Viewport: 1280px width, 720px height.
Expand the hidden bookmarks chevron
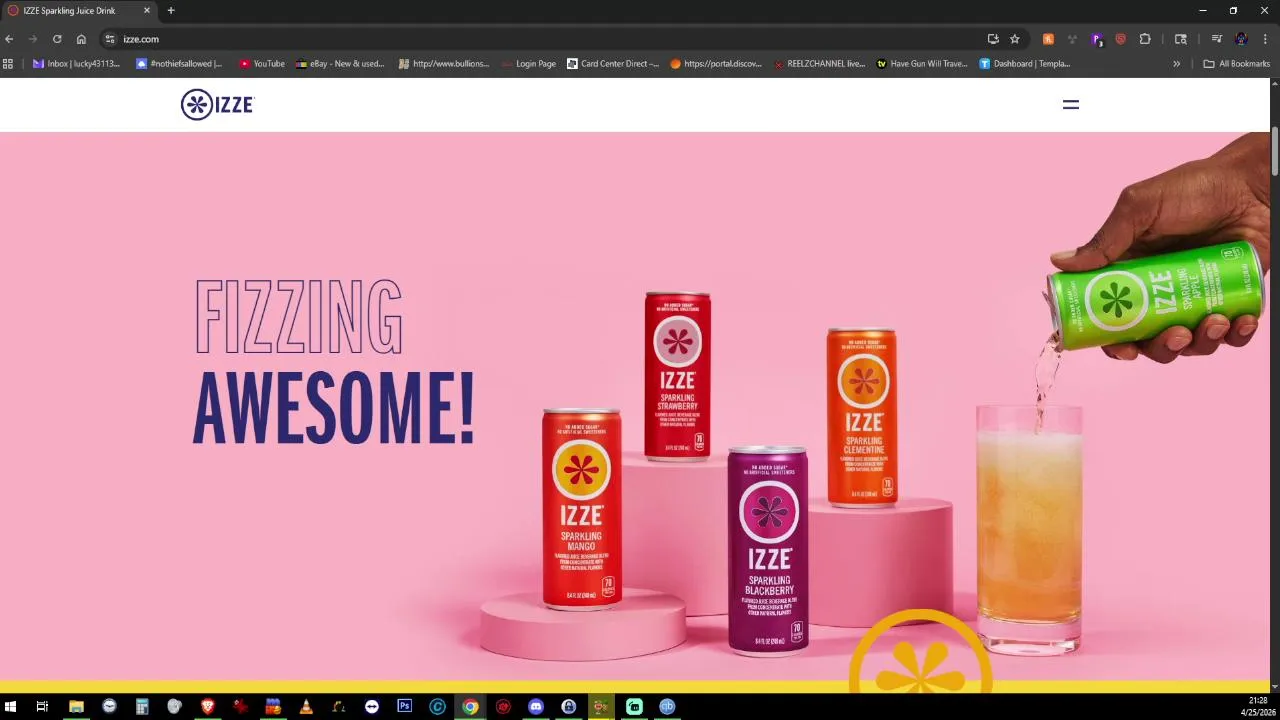1177,64
